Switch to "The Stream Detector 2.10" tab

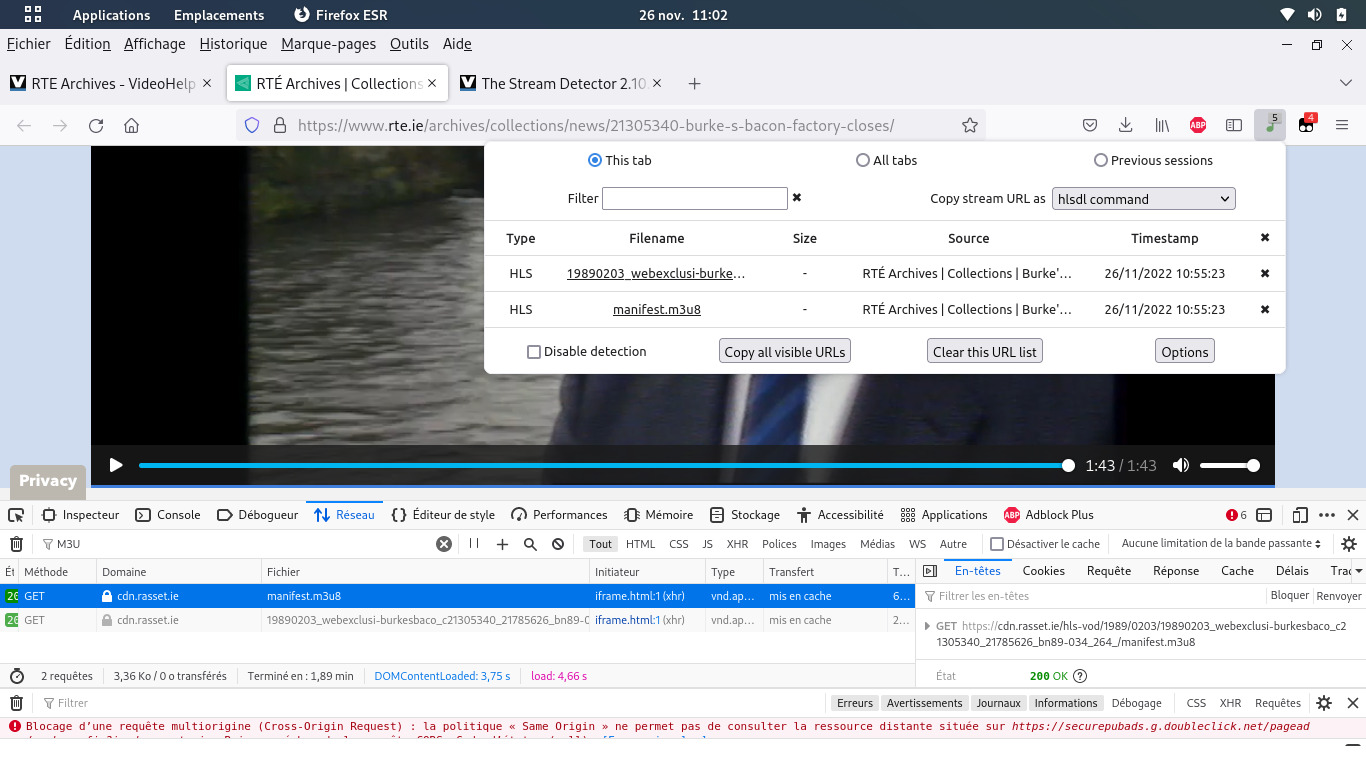coord(563,84)
